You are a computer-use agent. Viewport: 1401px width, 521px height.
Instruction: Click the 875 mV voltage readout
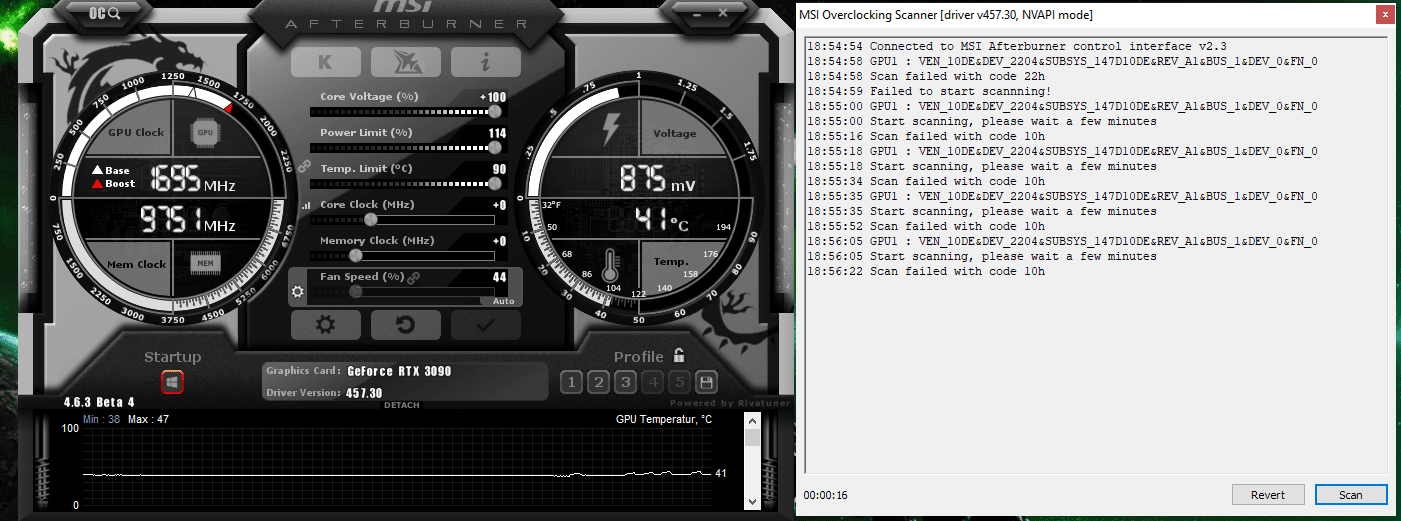(657, 179)
